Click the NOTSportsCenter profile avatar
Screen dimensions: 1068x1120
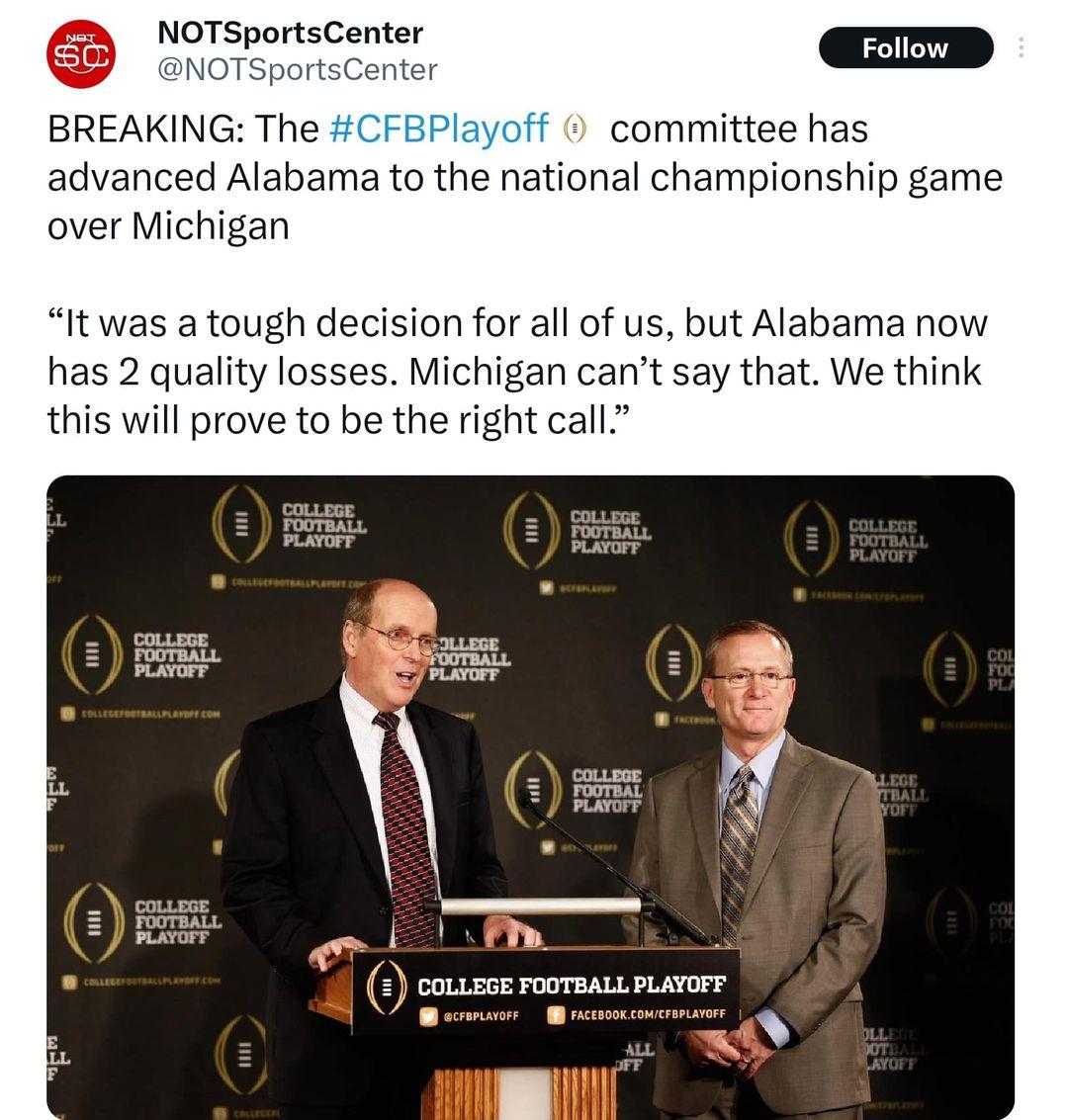(x=81, y=53)
